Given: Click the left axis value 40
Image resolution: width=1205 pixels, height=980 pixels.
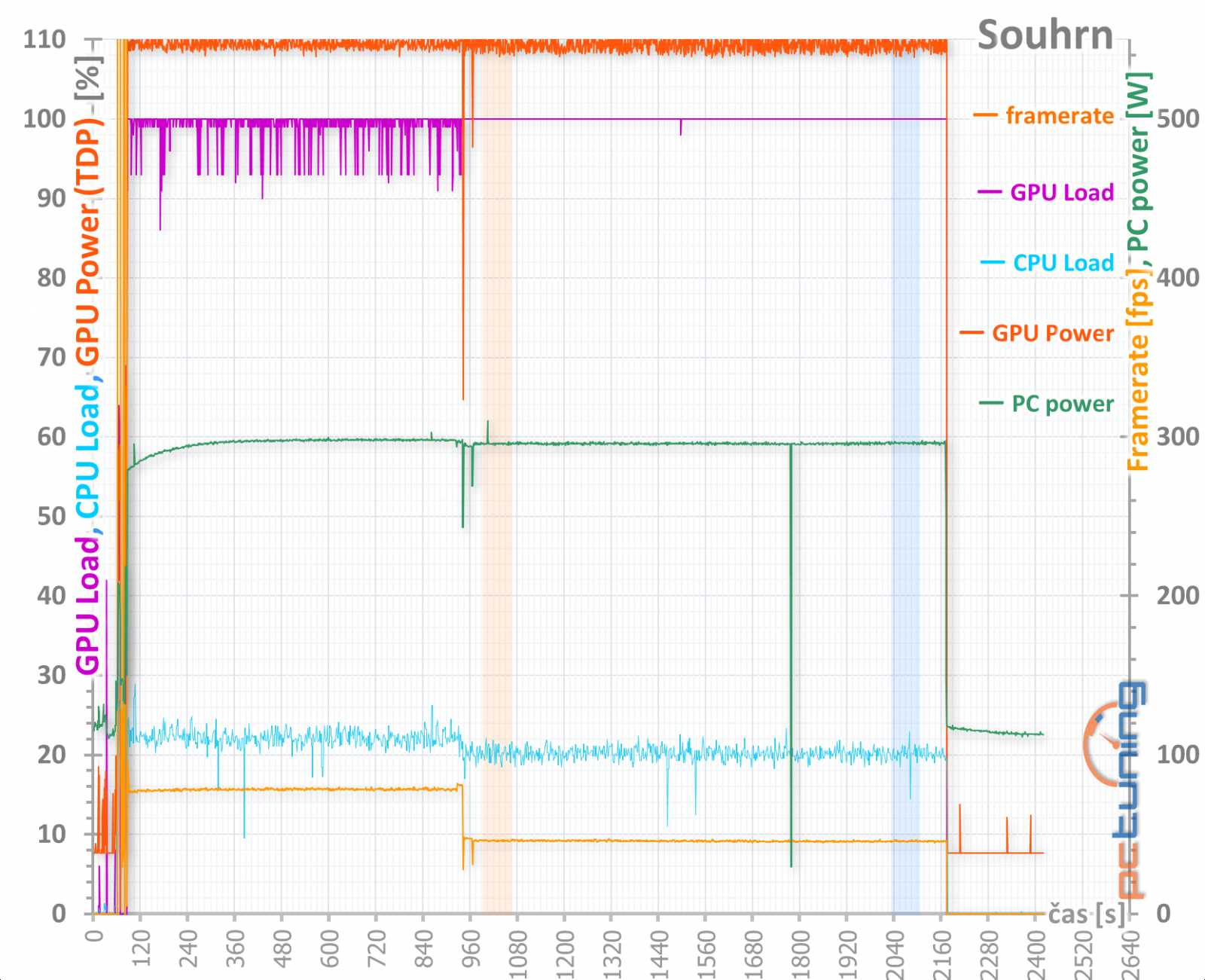Looking at the screenshot, I should click(x=52, y=596).
